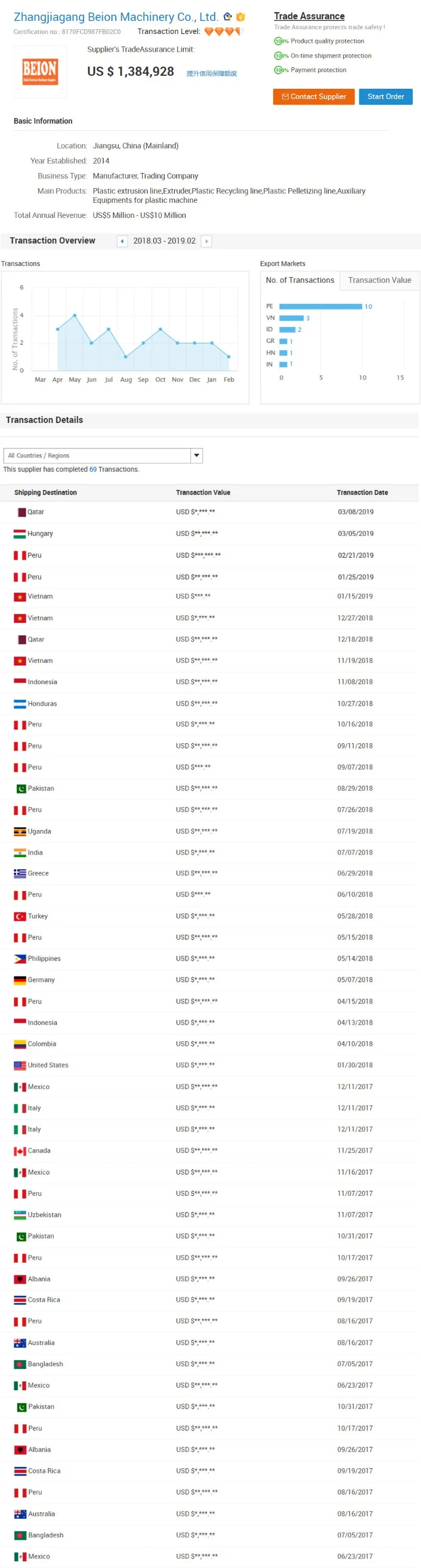Open the All Countries / Regions dropdown
This screenshot has width=421, height=1568.
196,455
